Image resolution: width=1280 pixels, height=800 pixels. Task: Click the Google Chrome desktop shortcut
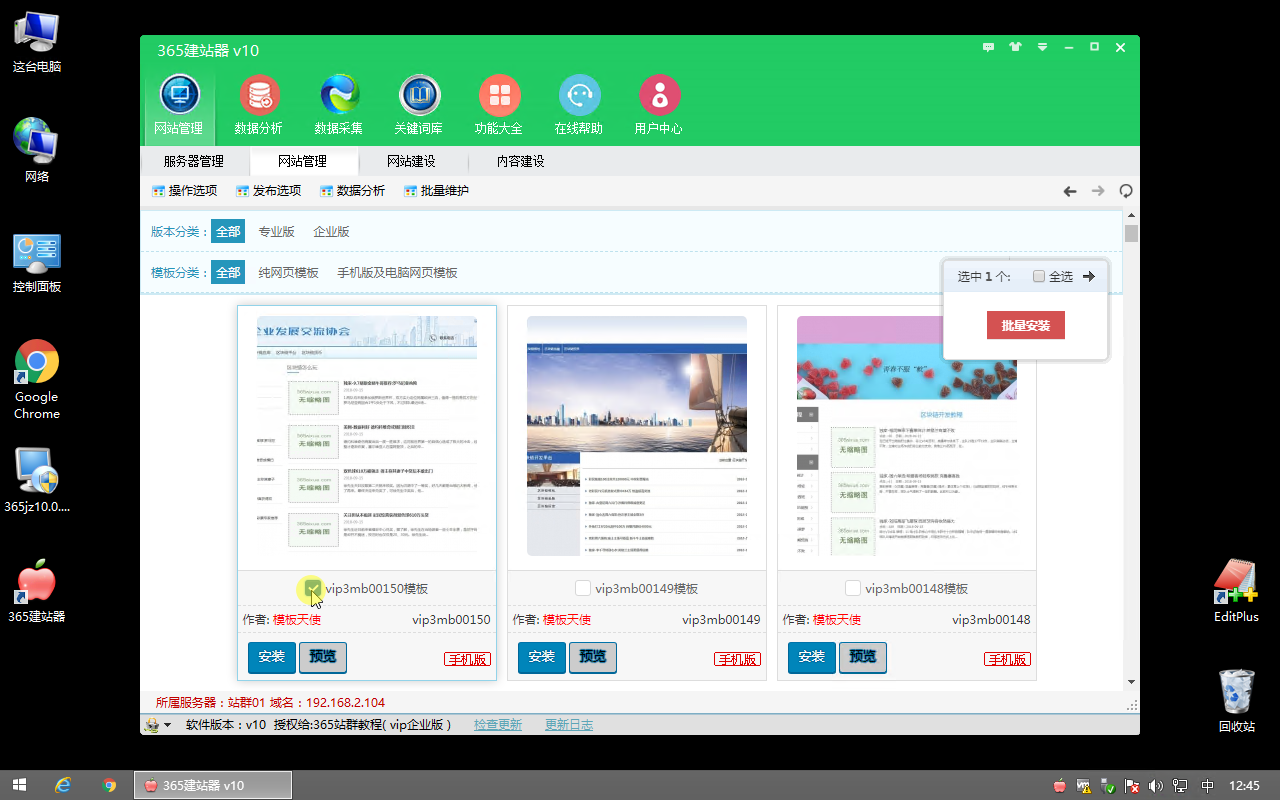point(37,379)
